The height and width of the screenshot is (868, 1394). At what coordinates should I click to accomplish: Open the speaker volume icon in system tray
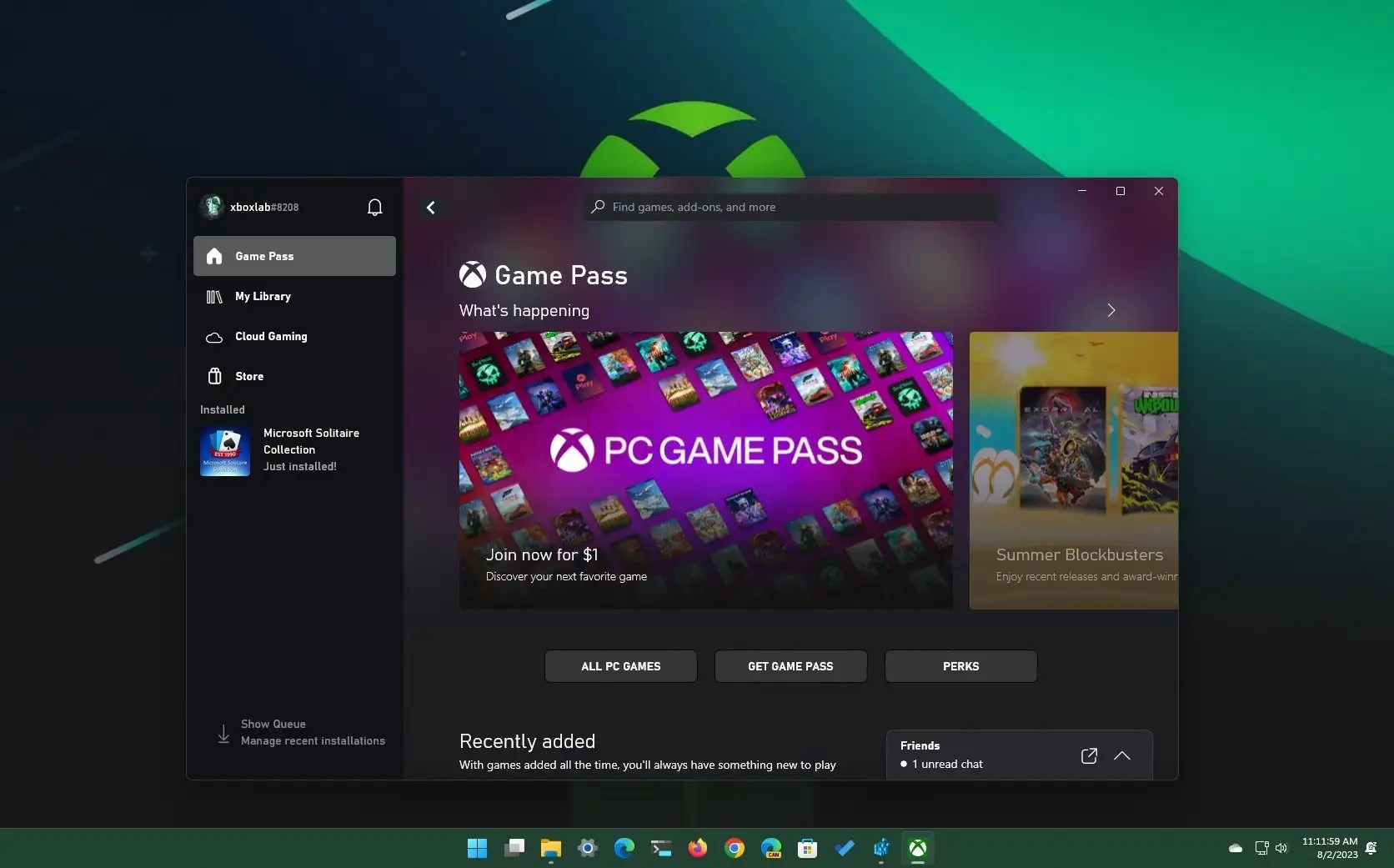point(1281,848)
